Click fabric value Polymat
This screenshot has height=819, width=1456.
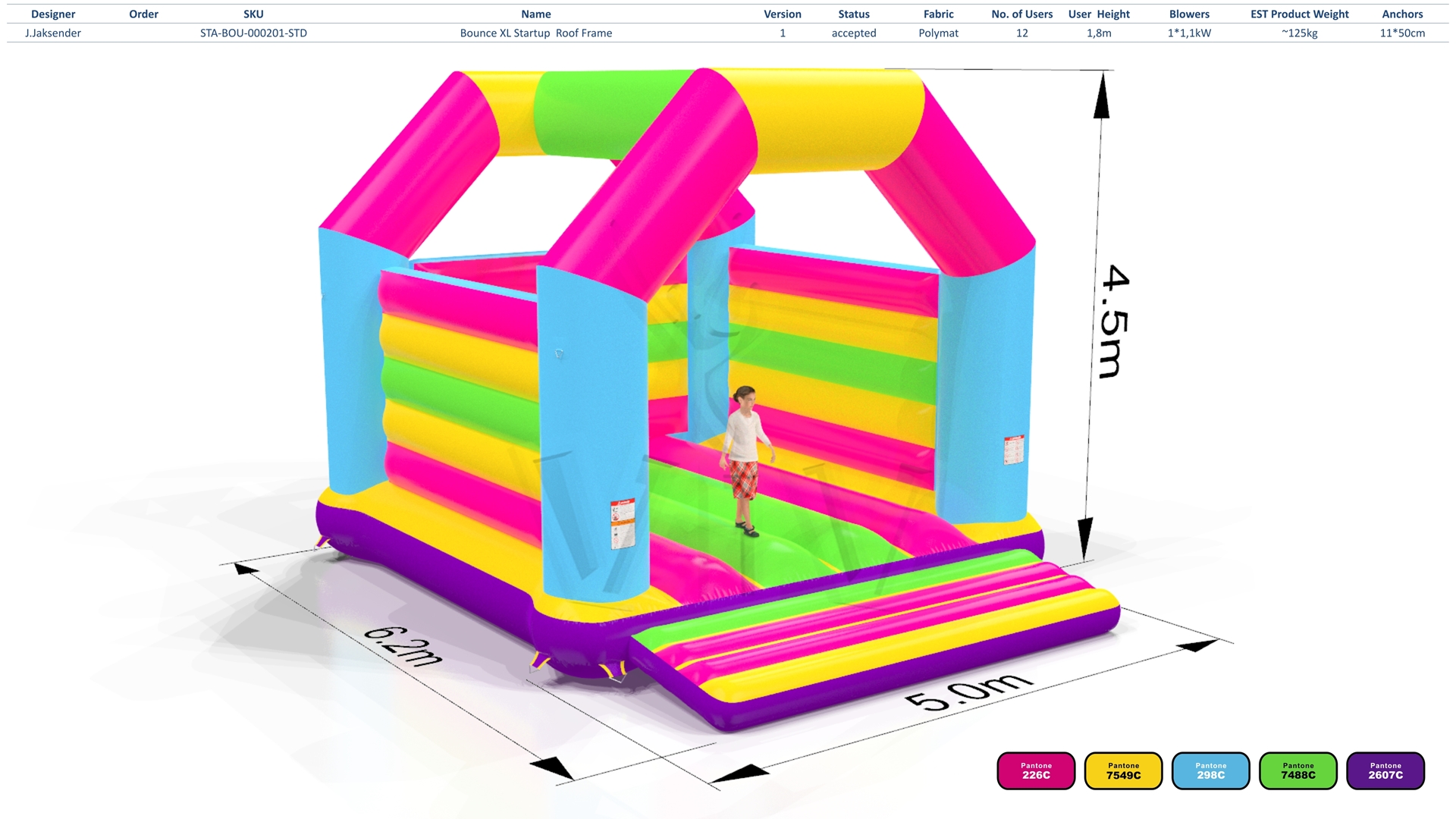tap(939, 33)
